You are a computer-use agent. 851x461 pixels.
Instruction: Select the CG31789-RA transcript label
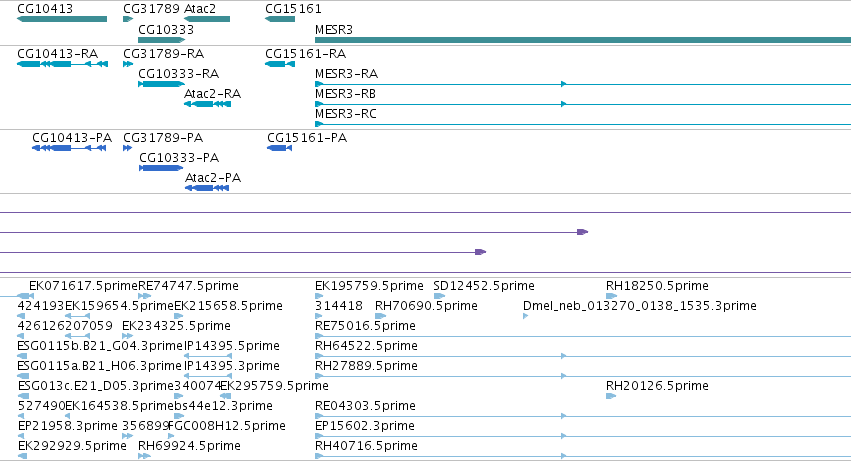[163, 54]
